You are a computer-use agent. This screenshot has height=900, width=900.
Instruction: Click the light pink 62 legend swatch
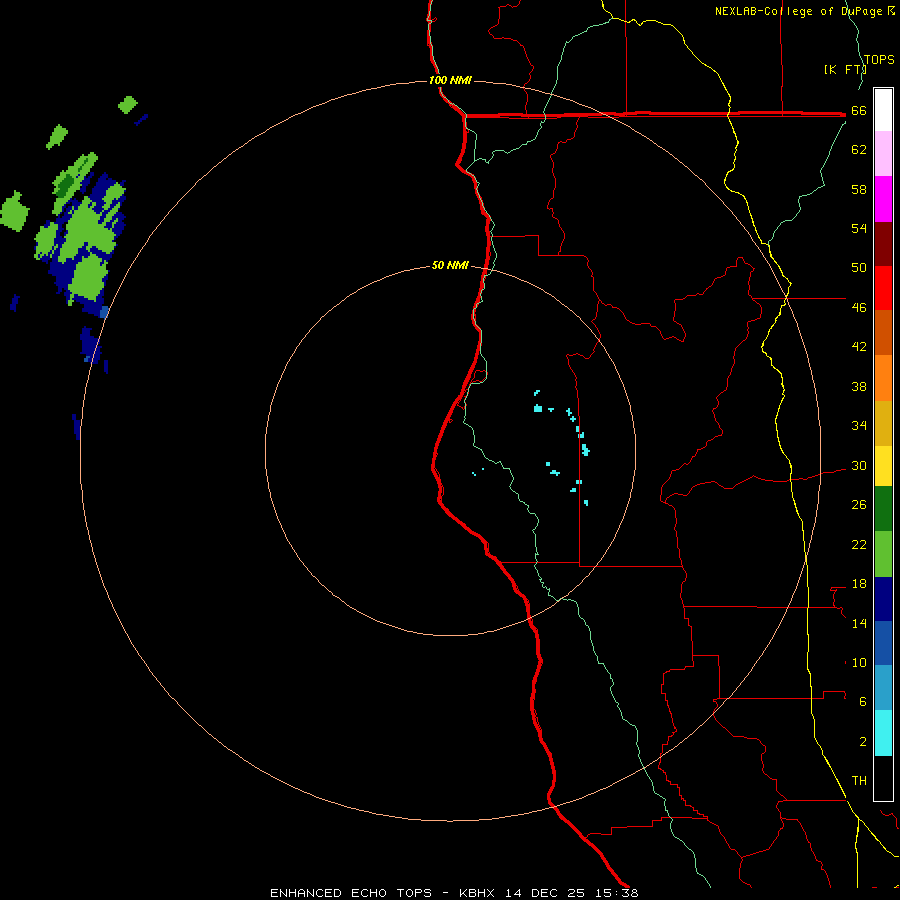point(883,154)
